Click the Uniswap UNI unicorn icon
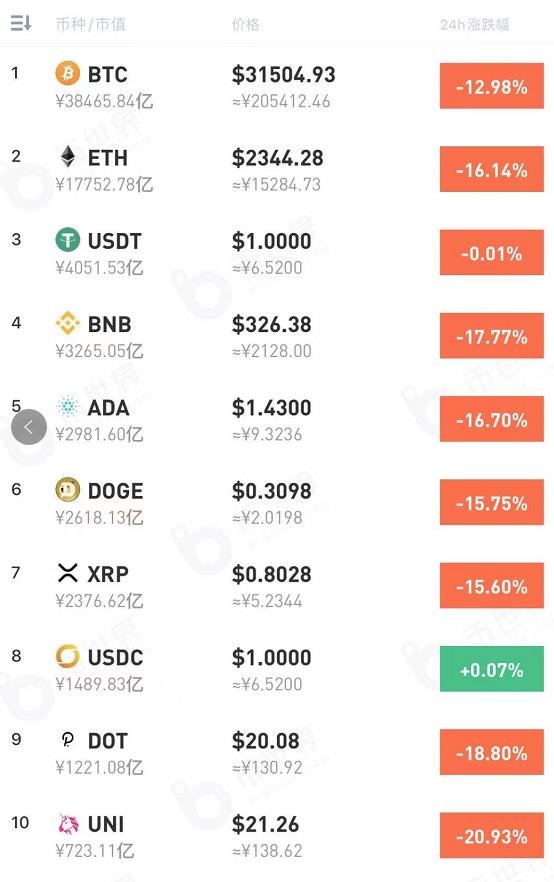 tap(69, 823)
